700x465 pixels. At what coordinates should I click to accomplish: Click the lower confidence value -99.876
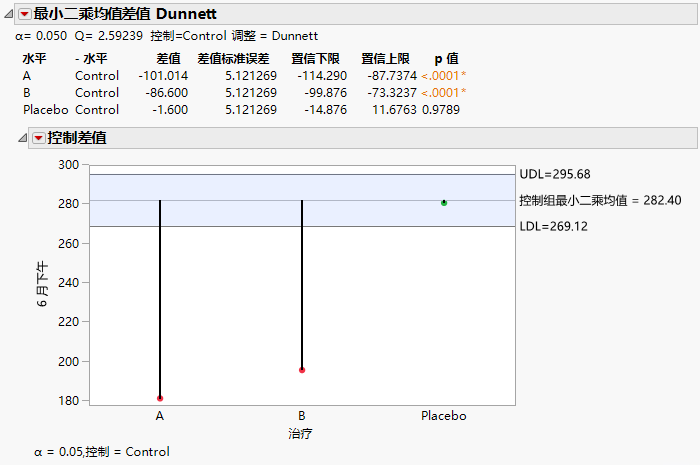pyautogui.click(x=325, y=93)
